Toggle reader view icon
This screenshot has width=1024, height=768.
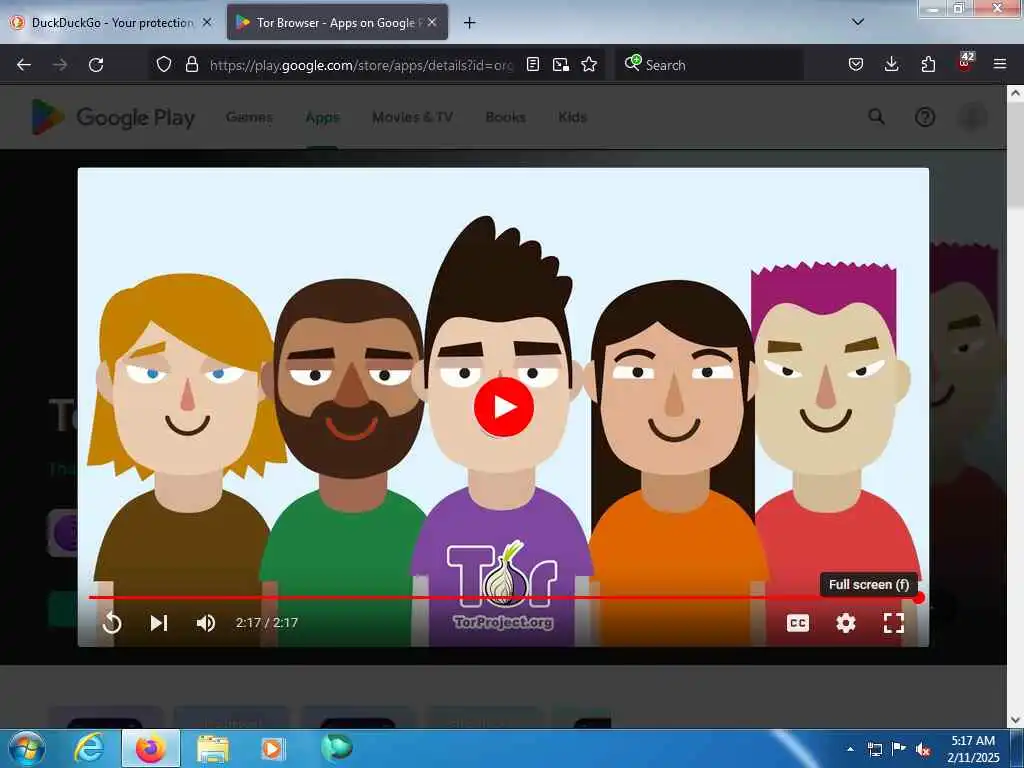(x=533, y=64)
